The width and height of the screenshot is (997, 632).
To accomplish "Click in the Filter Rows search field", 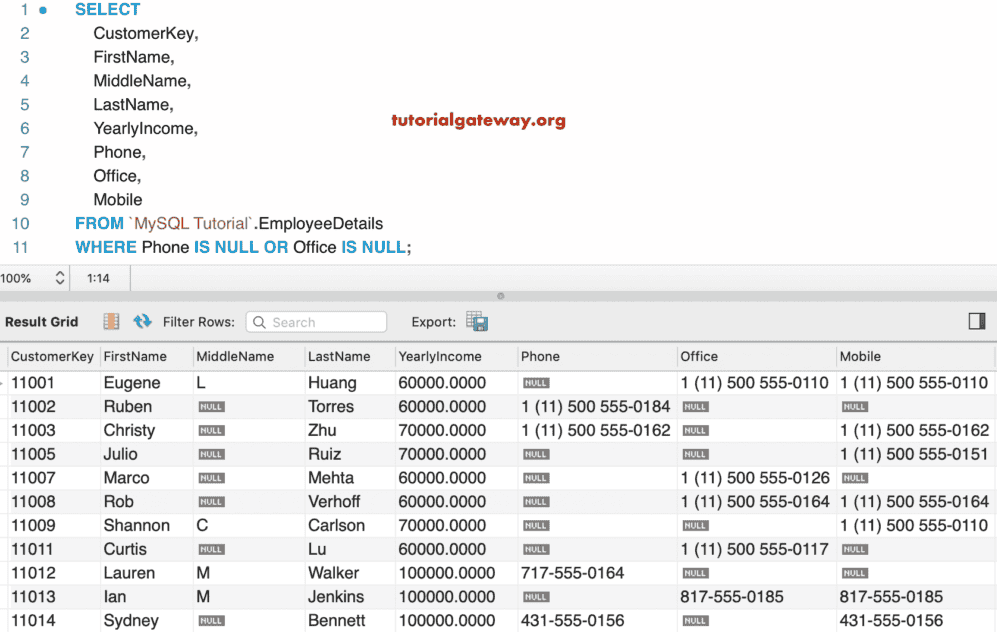I will [x=317, y=322].
